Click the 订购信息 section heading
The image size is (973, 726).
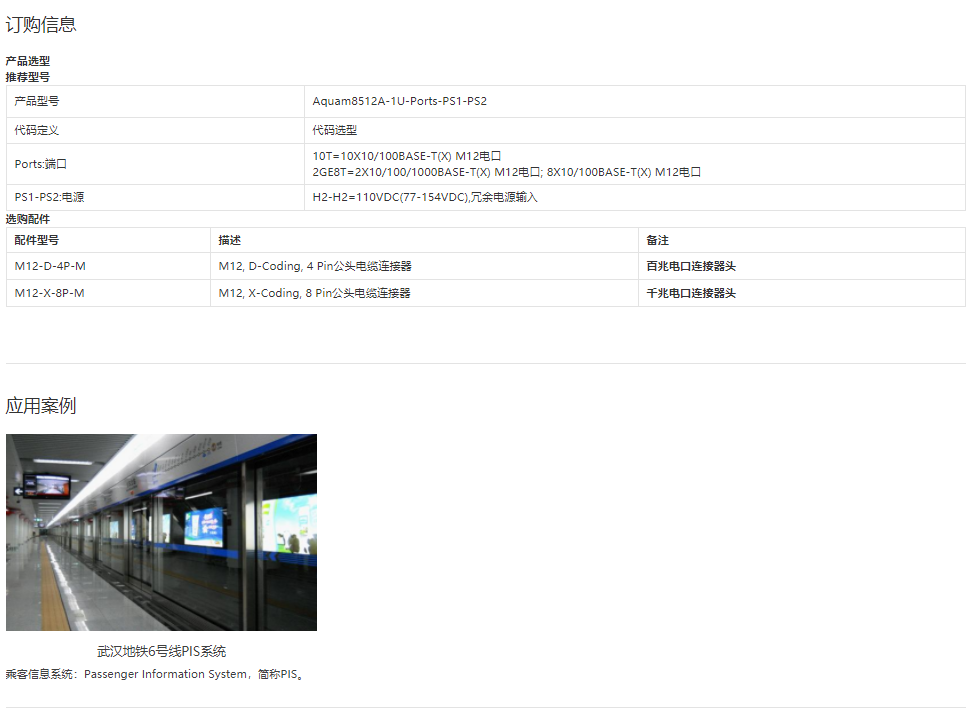click(x=41, y=25)
